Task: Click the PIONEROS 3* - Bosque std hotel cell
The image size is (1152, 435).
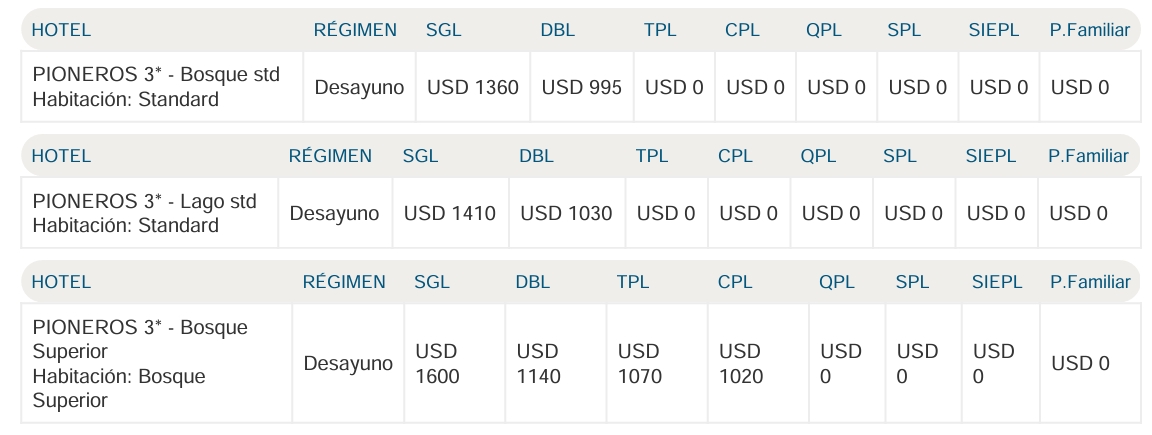Action: (x=156, y=87)
